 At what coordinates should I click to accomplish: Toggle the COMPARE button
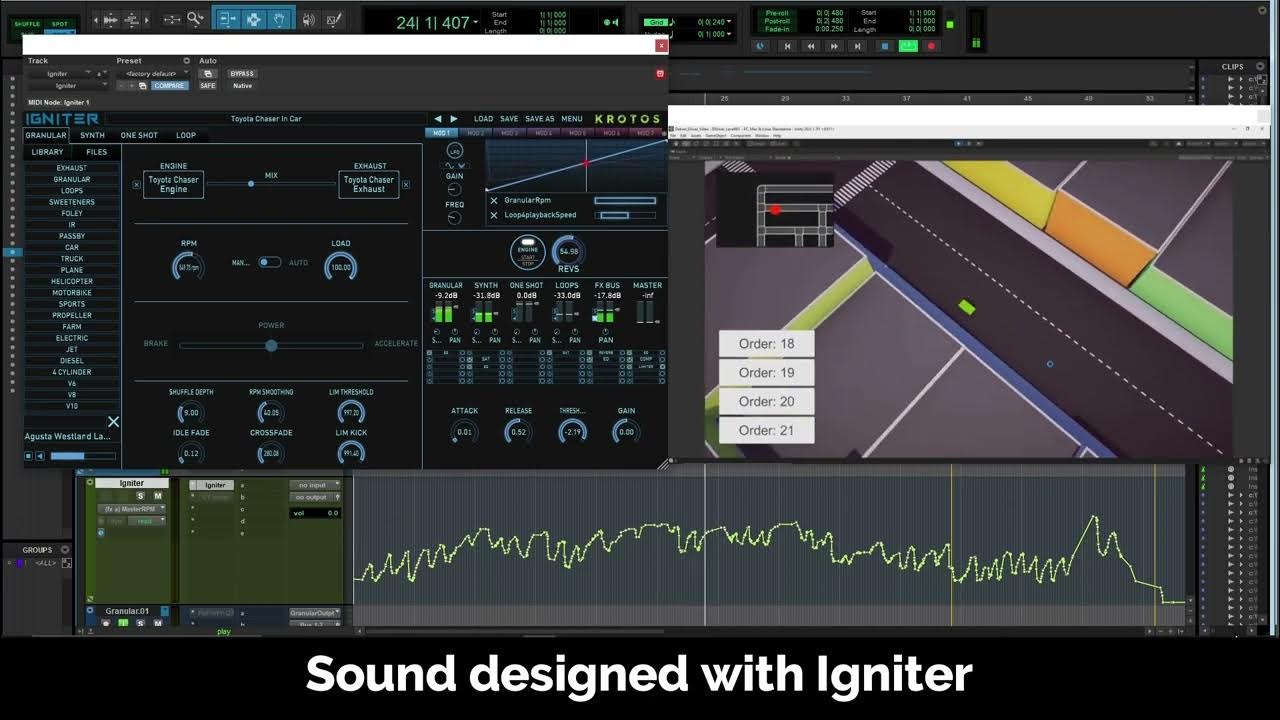170,86
